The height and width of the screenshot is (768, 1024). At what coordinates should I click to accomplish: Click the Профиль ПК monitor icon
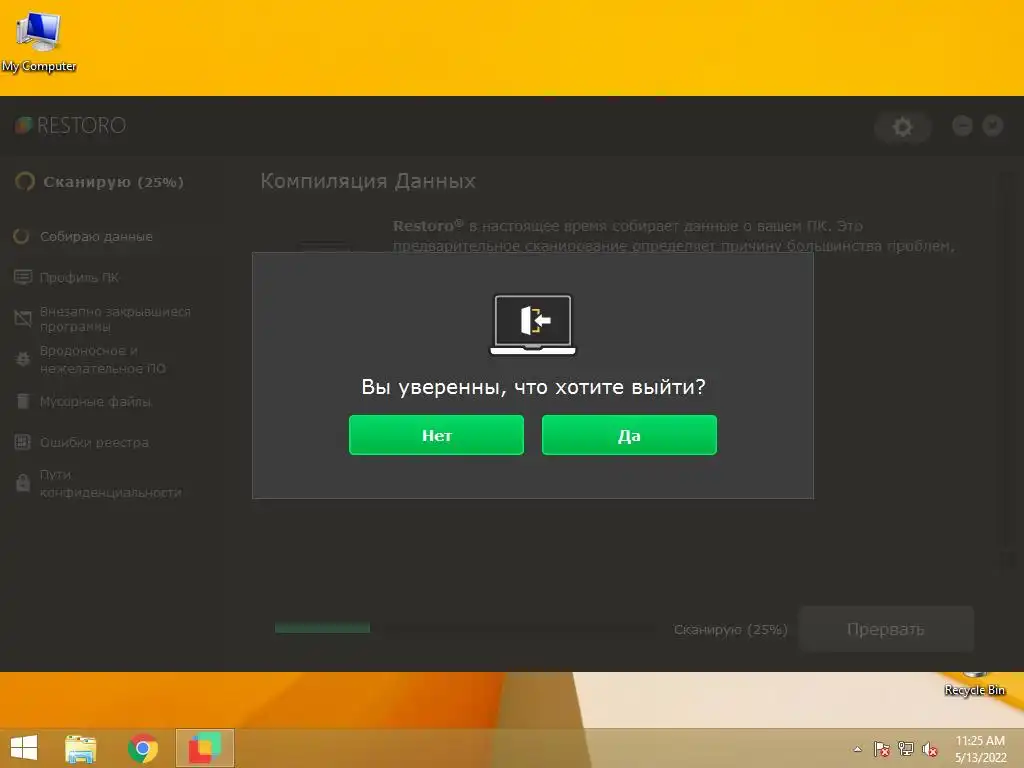[23, 278]
